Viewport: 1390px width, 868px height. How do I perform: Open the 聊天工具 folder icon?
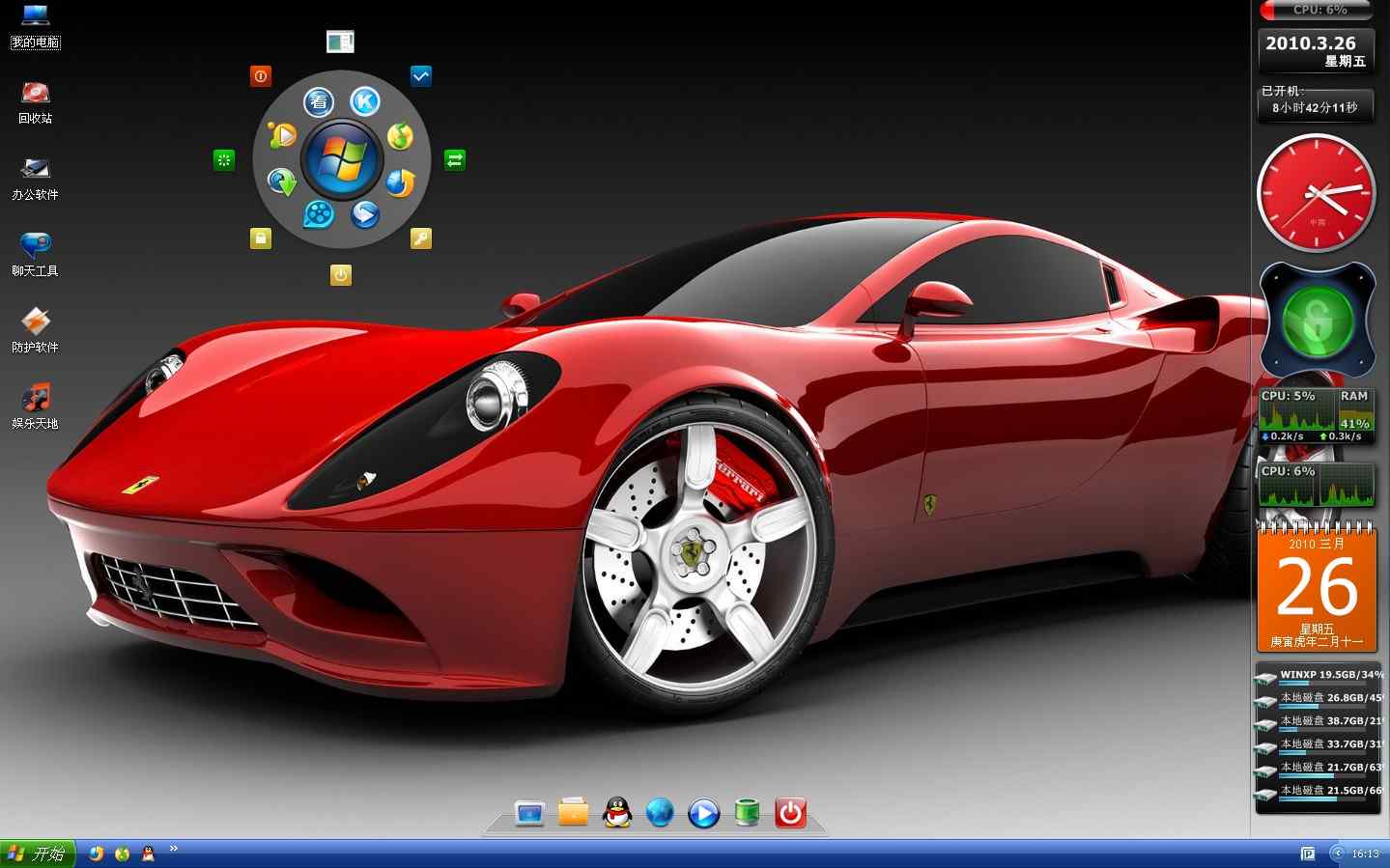click(x=36, y=255)
